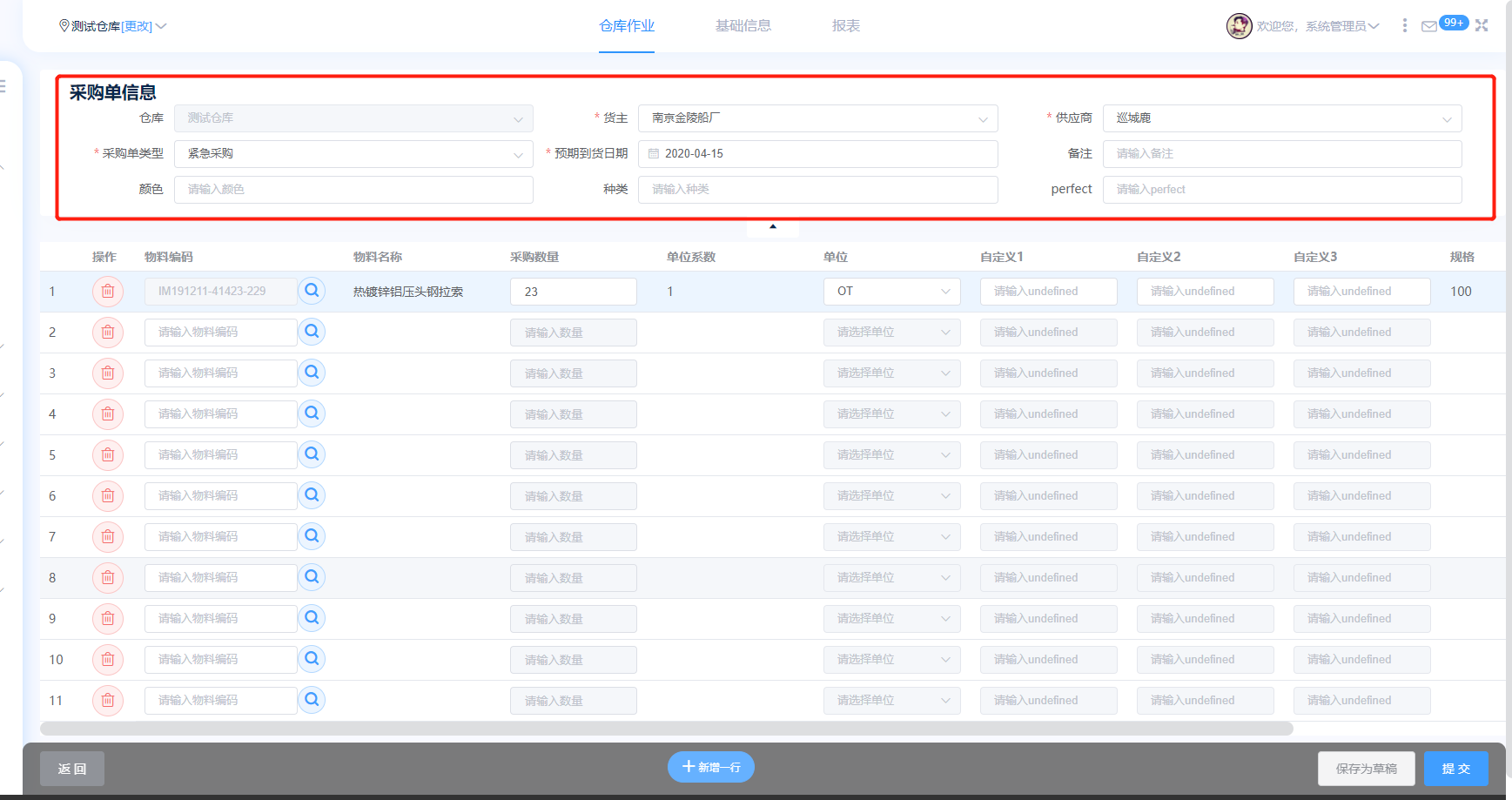Open the 货主 dropdown showing 南京金陵船厂
The image size is (1512, 800).
[x=817, y=118]
